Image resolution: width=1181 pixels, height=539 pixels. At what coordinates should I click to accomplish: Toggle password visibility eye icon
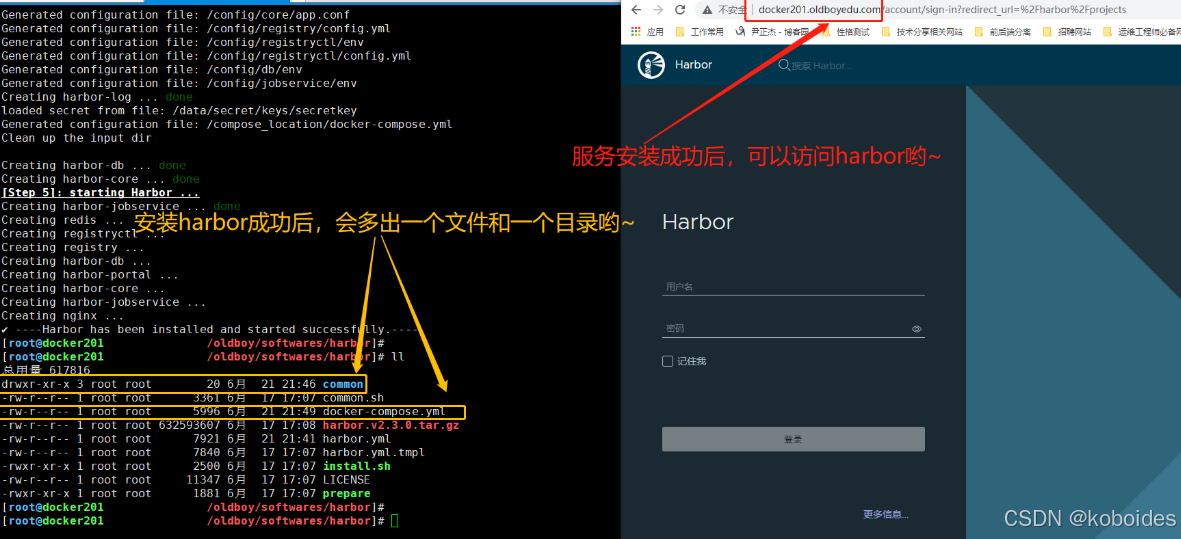click(x=917, y=329)
